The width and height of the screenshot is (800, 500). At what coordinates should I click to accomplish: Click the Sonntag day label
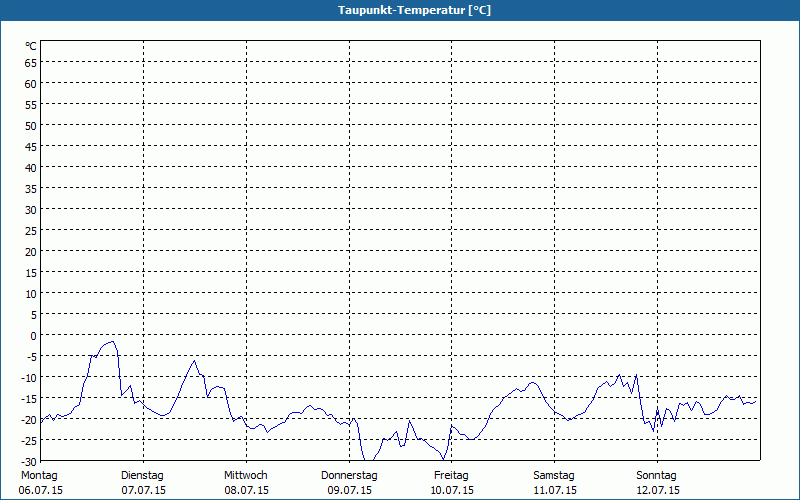click(x=656, y=475)
